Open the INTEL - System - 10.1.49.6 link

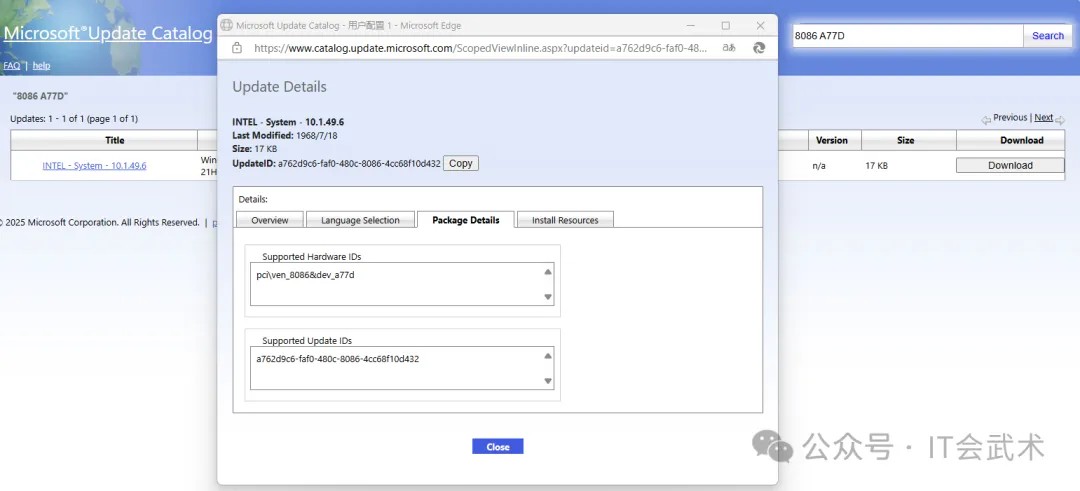[x=94, y=165]
